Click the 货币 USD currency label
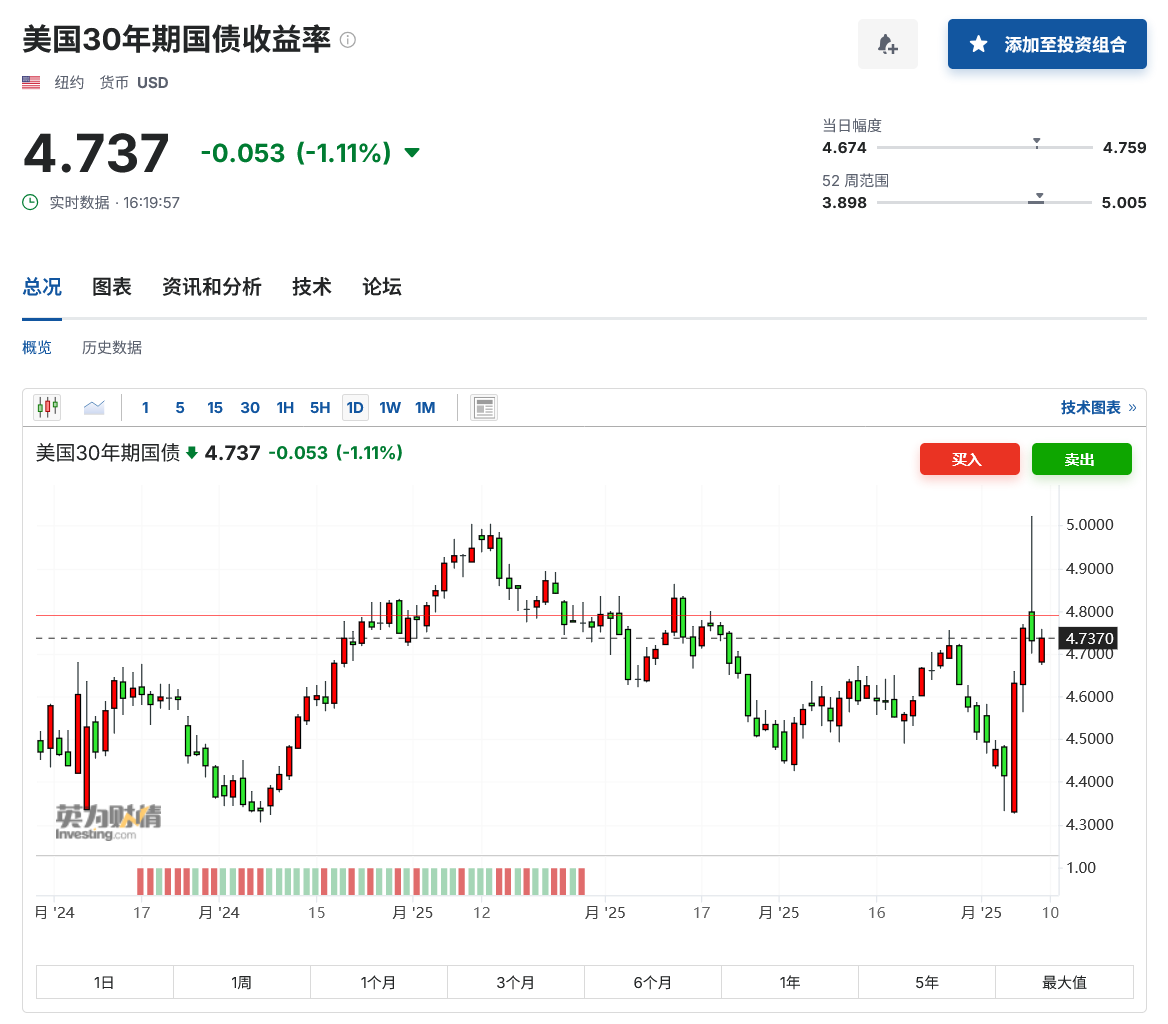Image resolution: width=1168 pixels, height=1024 pixels. point(134,82)
